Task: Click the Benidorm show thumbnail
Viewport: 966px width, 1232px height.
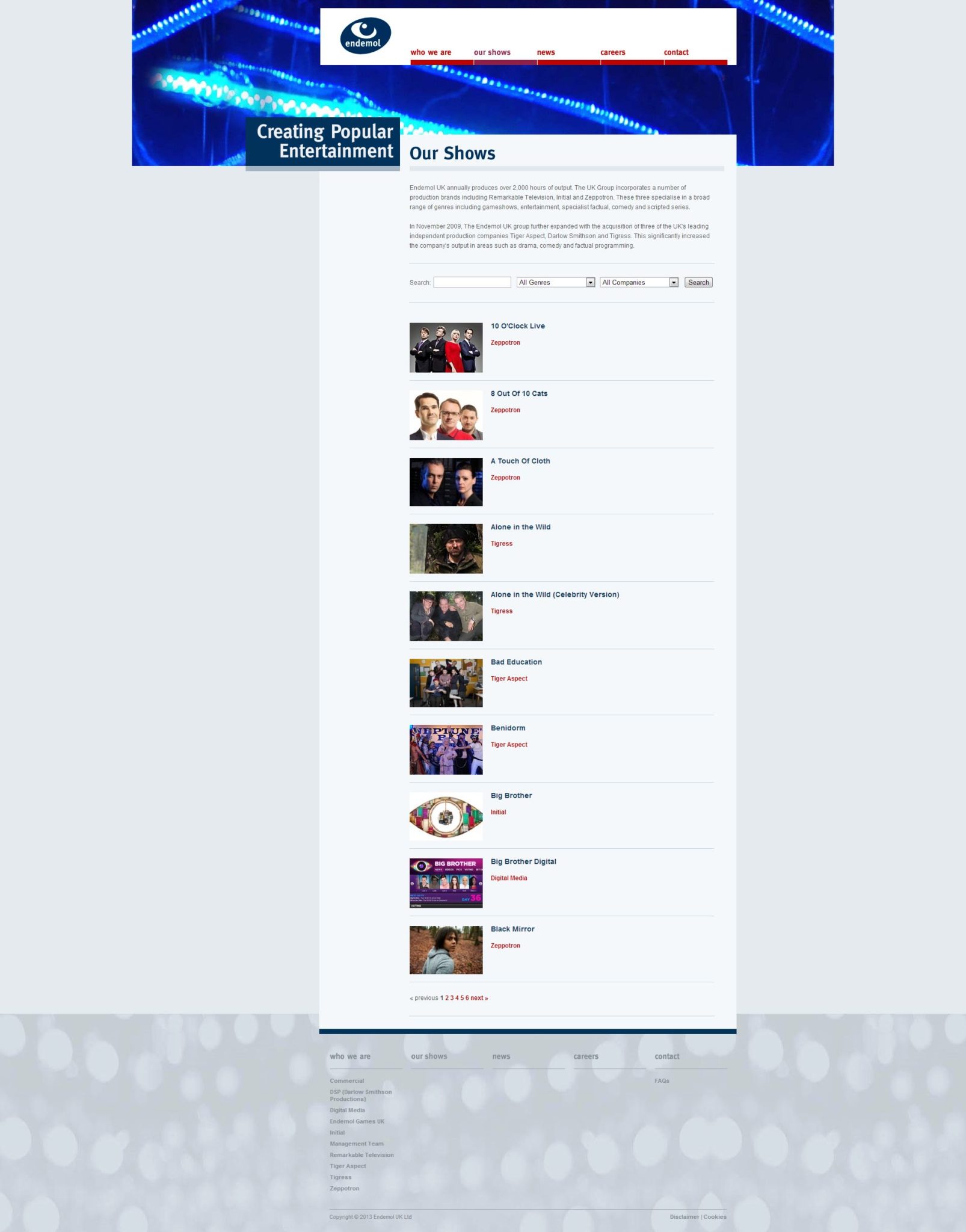Action: (446, 749)
